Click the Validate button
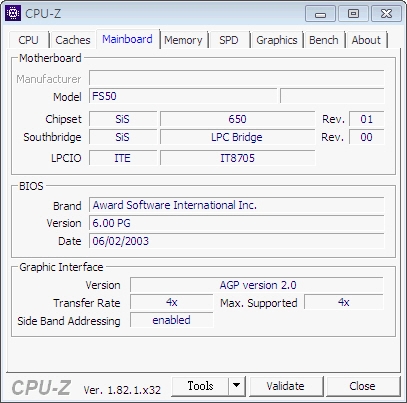 coord(286,386)
